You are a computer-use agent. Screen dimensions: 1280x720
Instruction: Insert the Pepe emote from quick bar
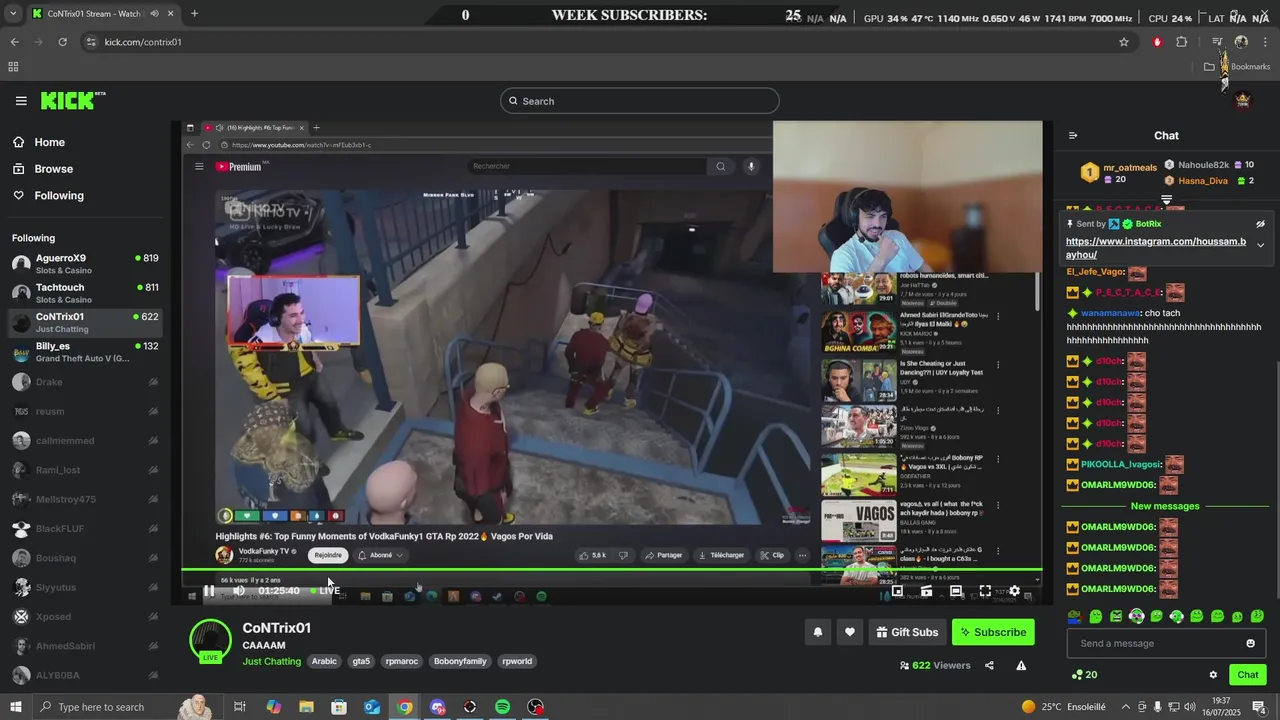1074,617
